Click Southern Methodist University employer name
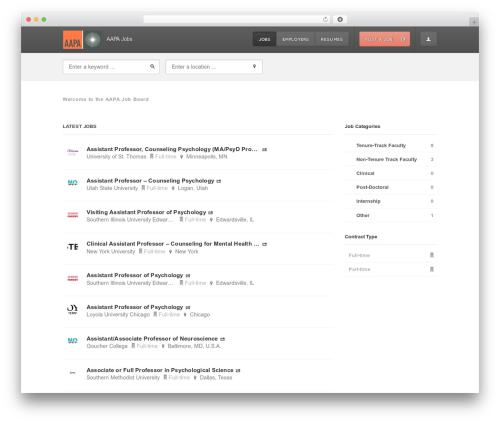This screenshot has width=500, height=423. pos(123,378)
